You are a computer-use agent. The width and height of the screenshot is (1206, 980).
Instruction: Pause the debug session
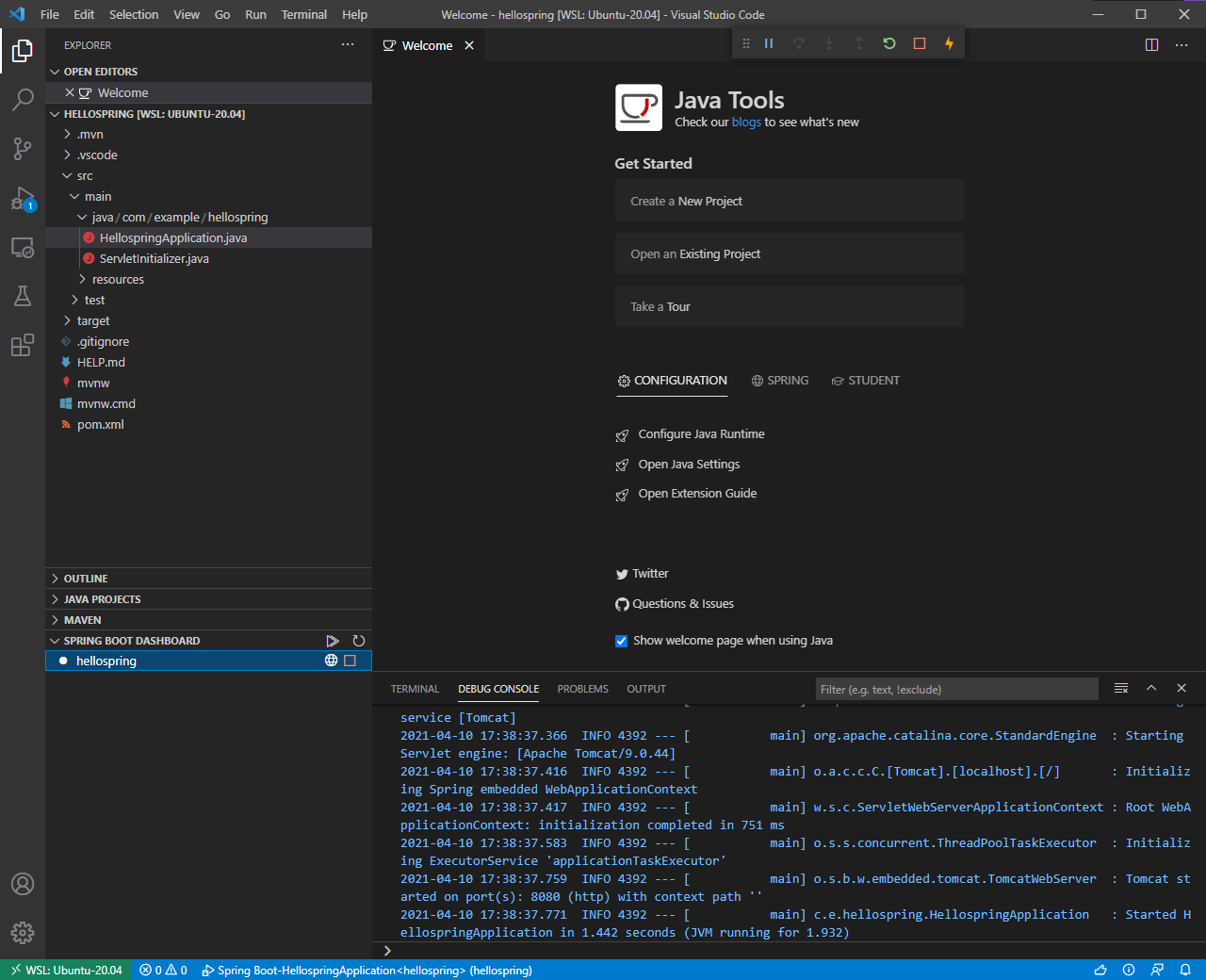click(x=769, y=43)
